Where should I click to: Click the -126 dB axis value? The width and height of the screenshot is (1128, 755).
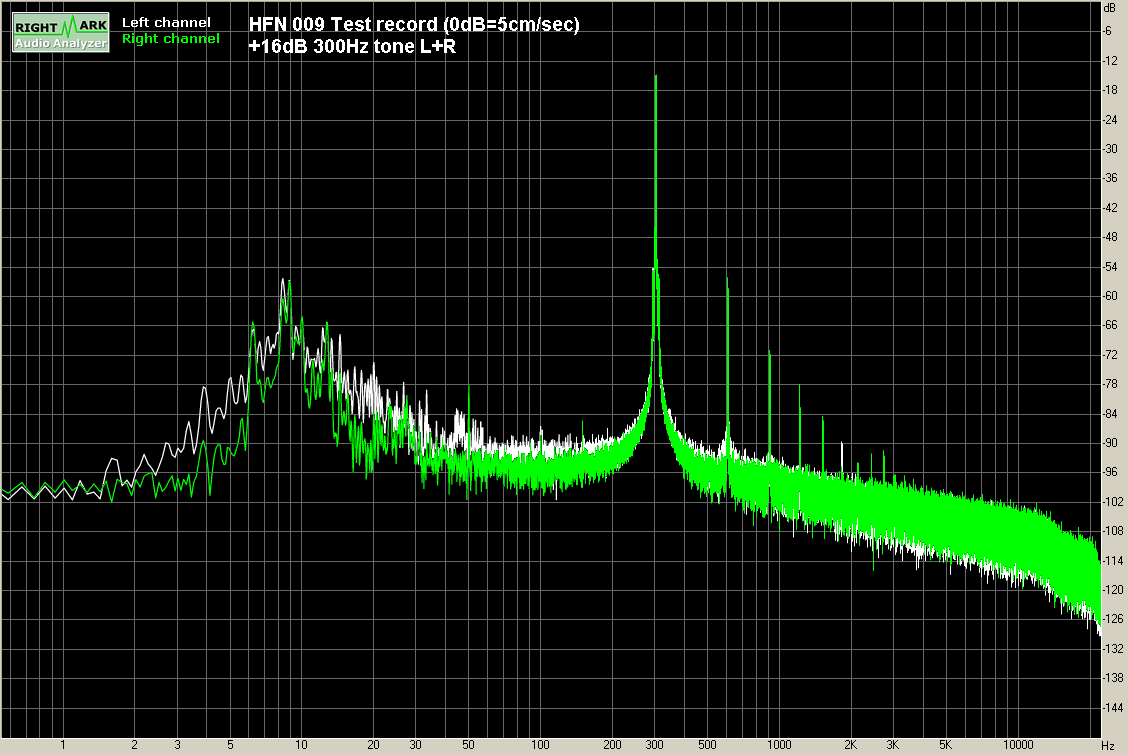point(1112,619)
